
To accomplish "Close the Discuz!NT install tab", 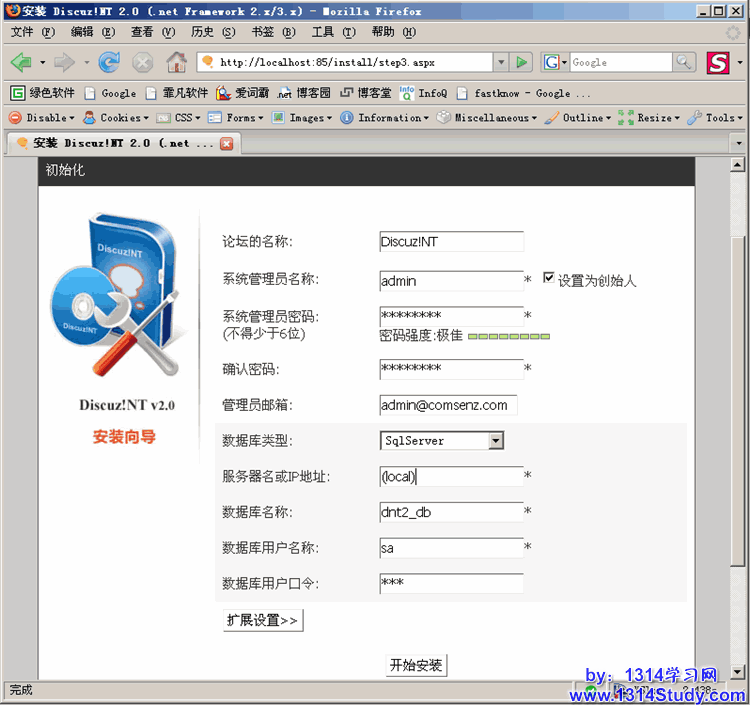I will click(226, 143).
